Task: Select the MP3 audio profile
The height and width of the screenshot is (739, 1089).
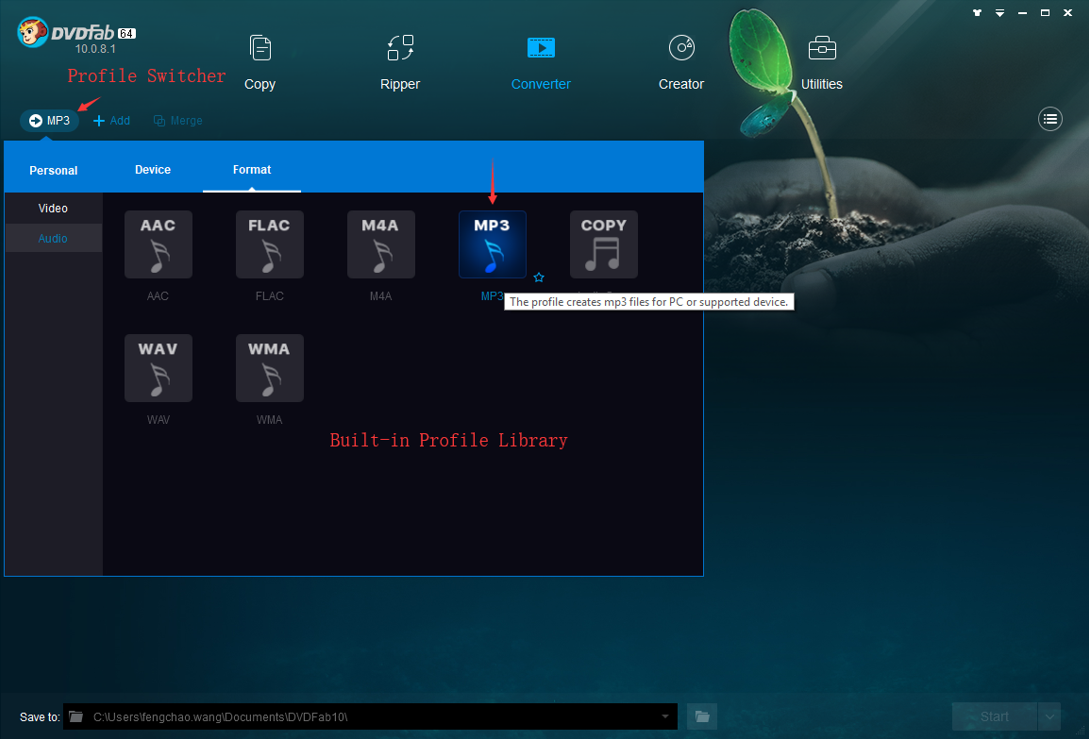Action: pos(492,244)
